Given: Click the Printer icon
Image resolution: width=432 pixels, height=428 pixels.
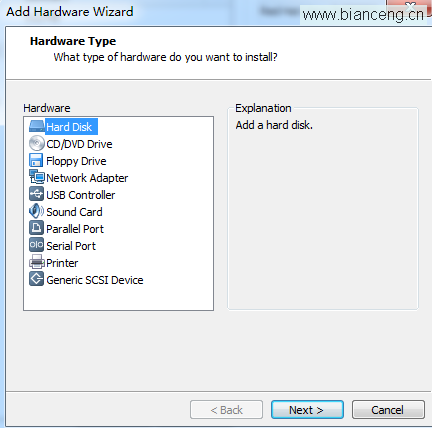Looking at the screenshot, I should pyautogui.click(x=37, y=262).
